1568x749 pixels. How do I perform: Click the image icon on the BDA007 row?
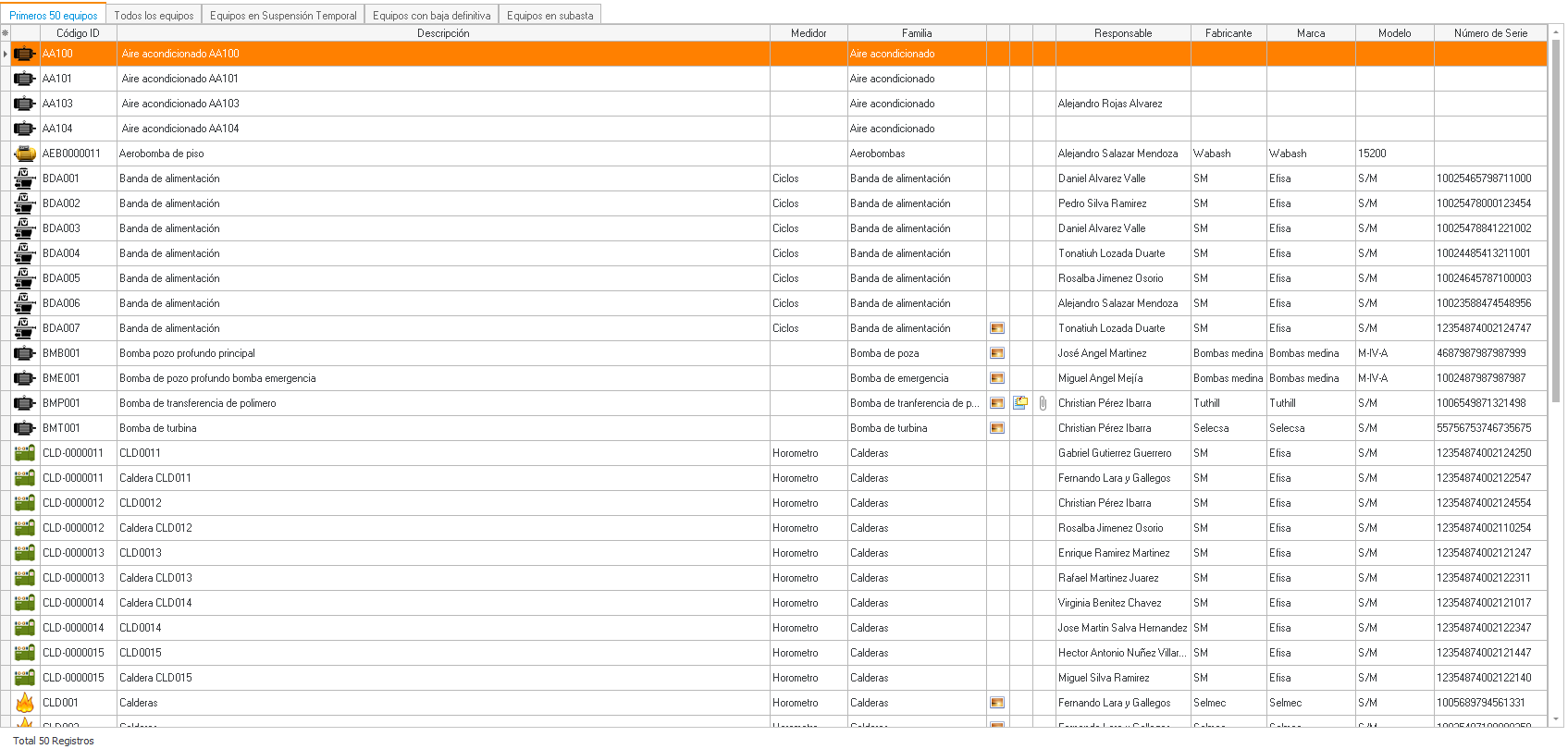(997, 328)
